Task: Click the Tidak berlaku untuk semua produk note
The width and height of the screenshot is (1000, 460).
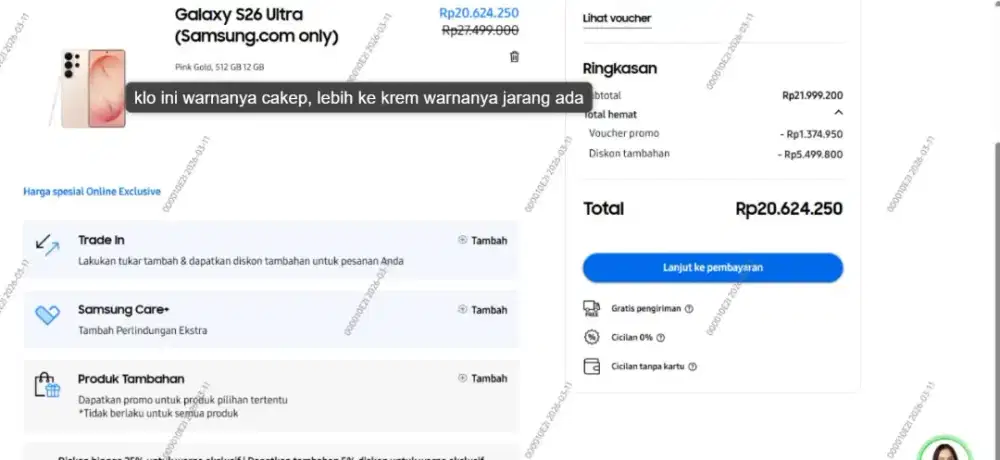Action: pyautogui.click(x=158, y=413)
